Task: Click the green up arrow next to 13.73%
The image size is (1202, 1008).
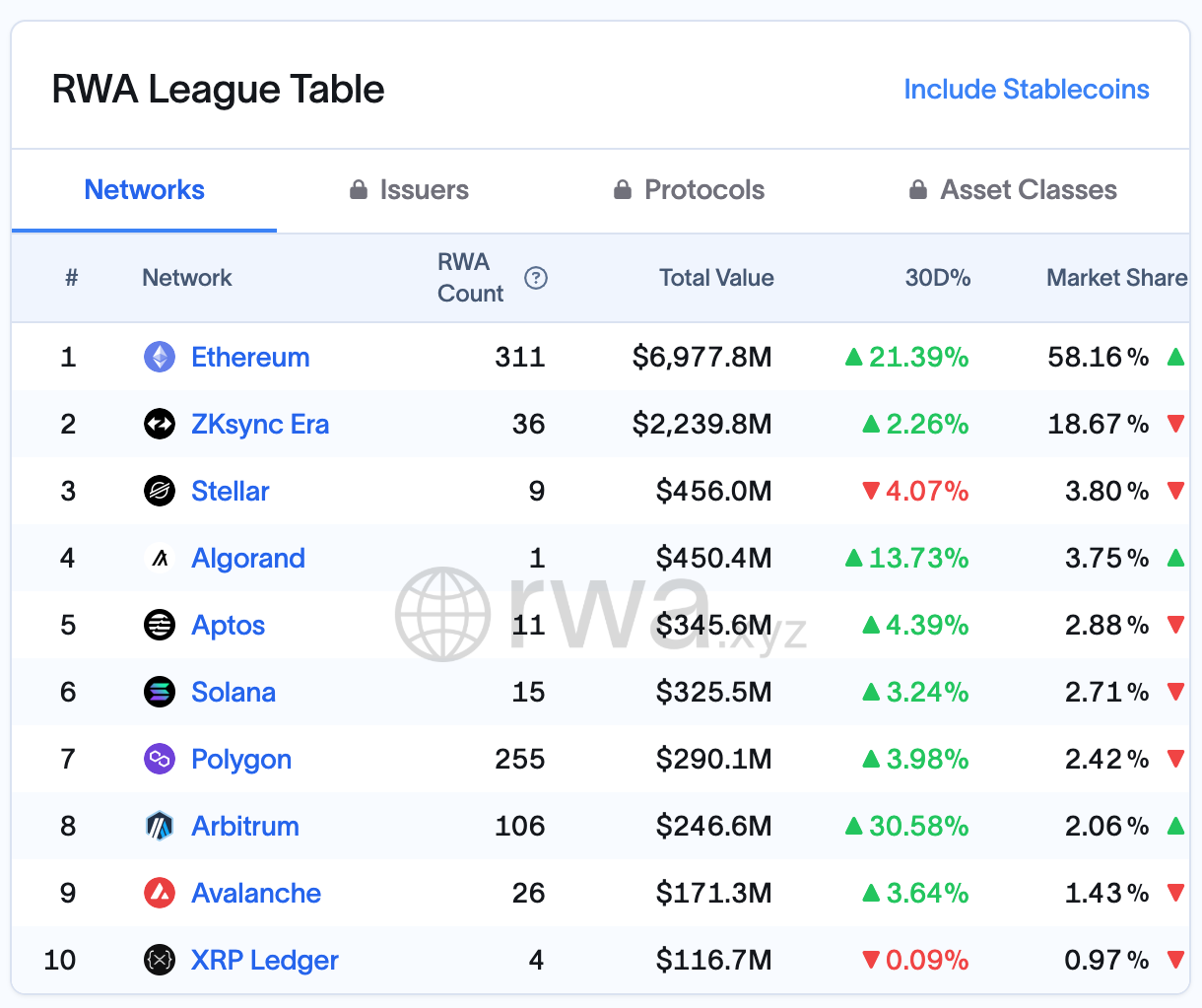Action: coord(854,558)
